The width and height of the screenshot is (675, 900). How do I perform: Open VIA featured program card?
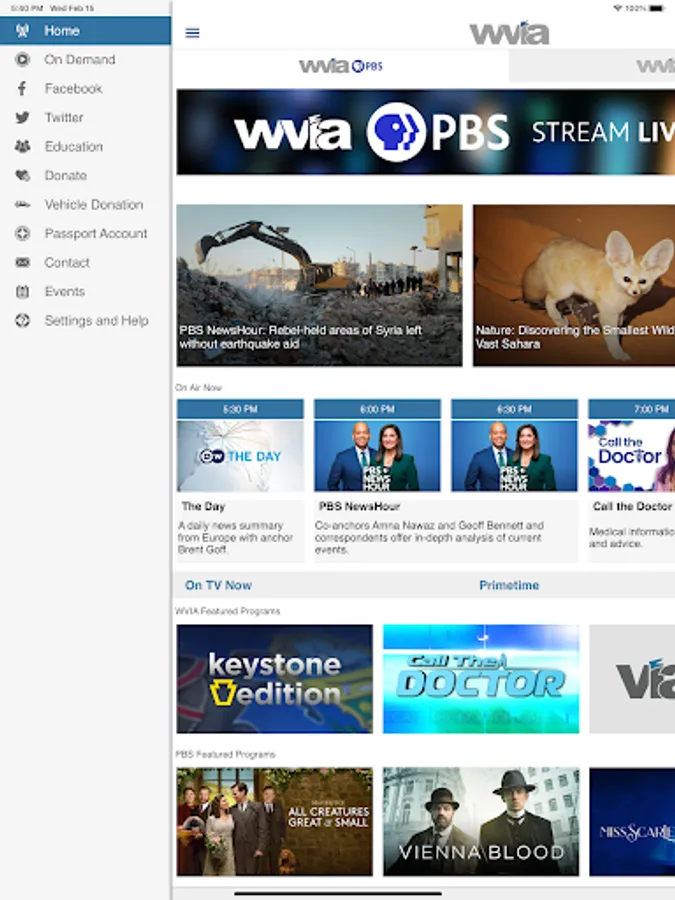[x=632, y=679]
